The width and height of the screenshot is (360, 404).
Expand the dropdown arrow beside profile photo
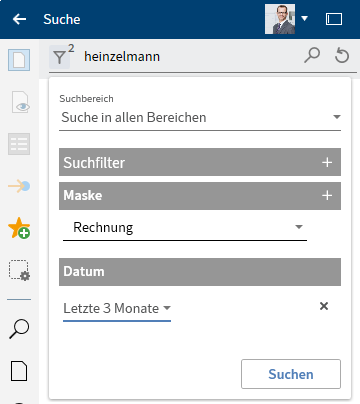[304, 19]
